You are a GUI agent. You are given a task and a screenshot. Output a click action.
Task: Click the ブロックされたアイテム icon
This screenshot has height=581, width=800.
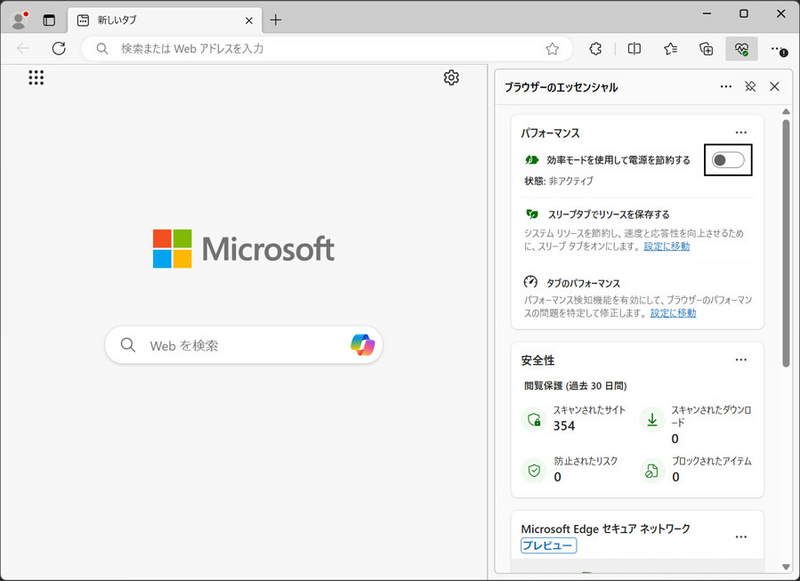[652, 470]
